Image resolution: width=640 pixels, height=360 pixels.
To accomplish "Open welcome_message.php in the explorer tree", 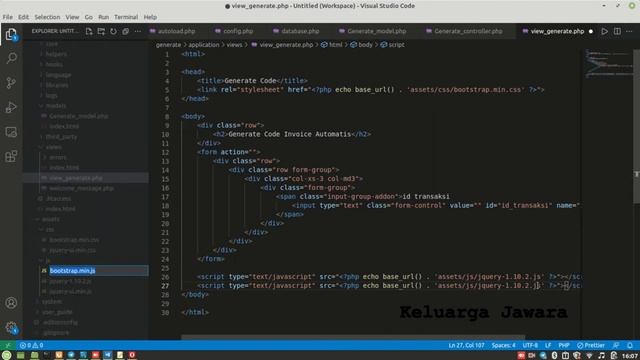I will pyautogui.click(x=81, y=188).
